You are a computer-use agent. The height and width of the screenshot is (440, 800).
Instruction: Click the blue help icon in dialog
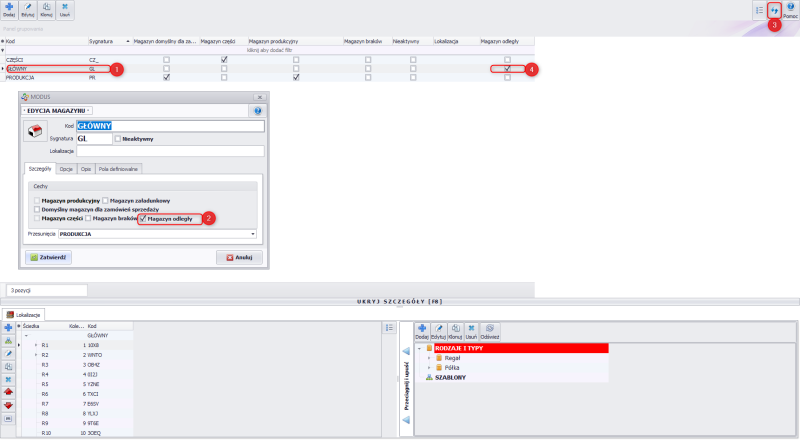point(257,110)
